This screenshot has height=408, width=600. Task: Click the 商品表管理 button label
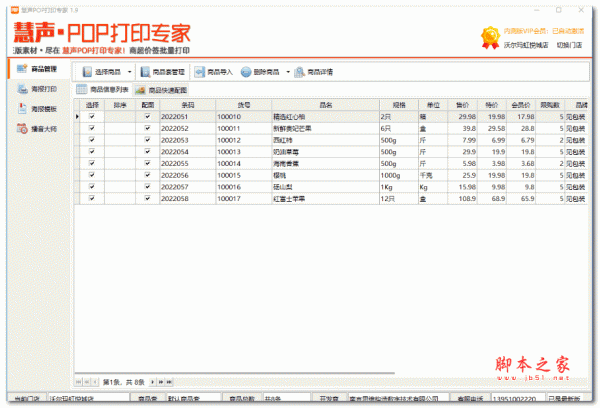click(x=168, y=72)
